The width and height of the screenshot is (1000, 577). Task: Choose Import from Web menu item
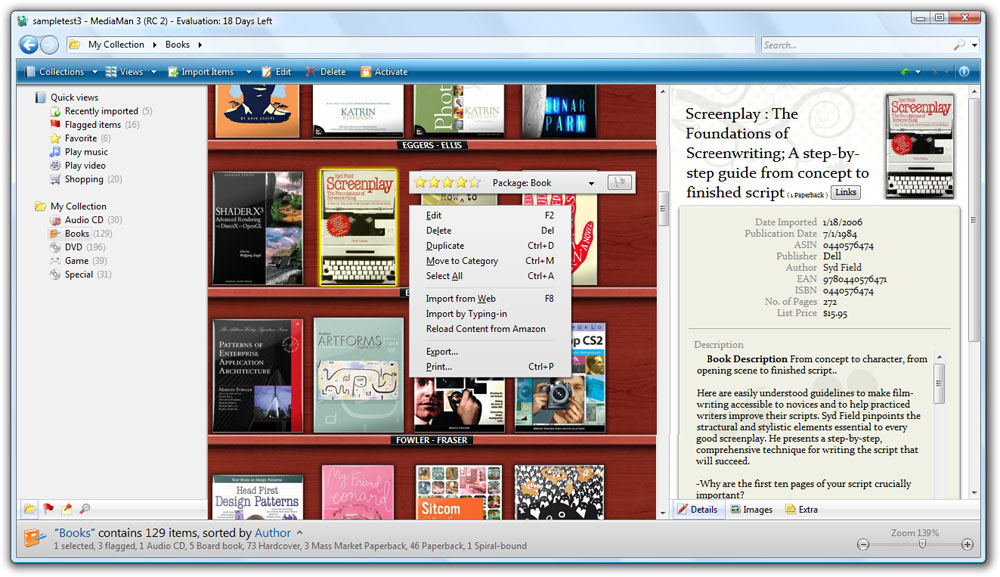click(x=490, y=299)
